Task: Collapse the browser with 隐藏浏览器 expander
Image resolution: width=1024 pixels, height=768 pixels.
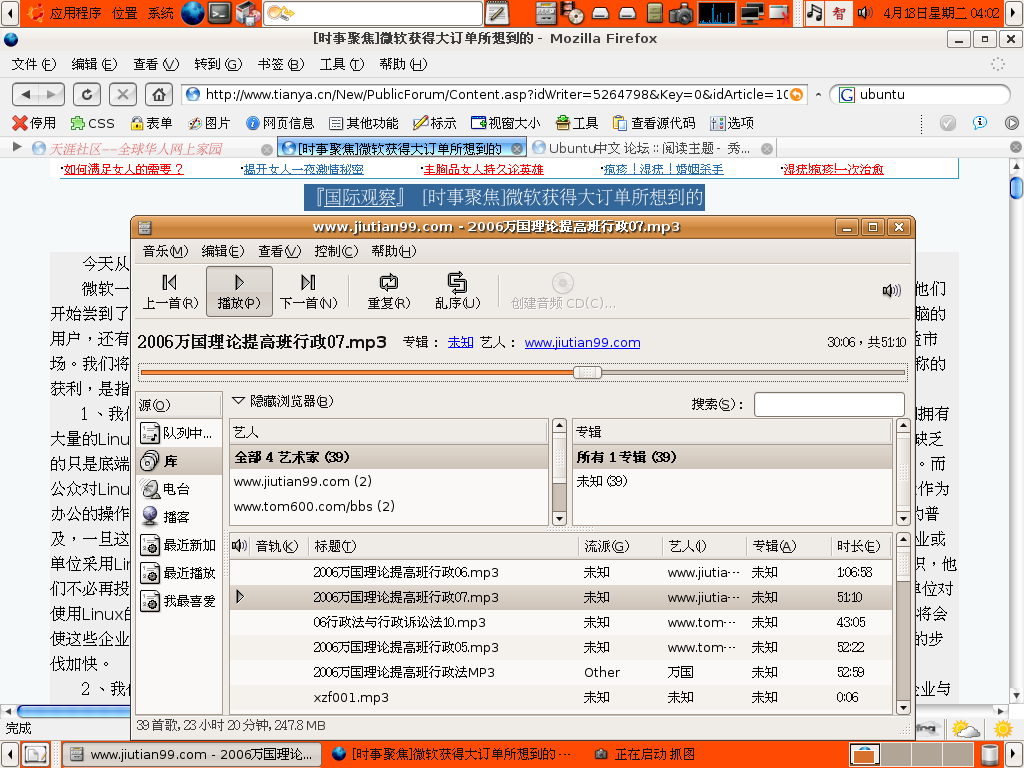Action: coord(283,401)
